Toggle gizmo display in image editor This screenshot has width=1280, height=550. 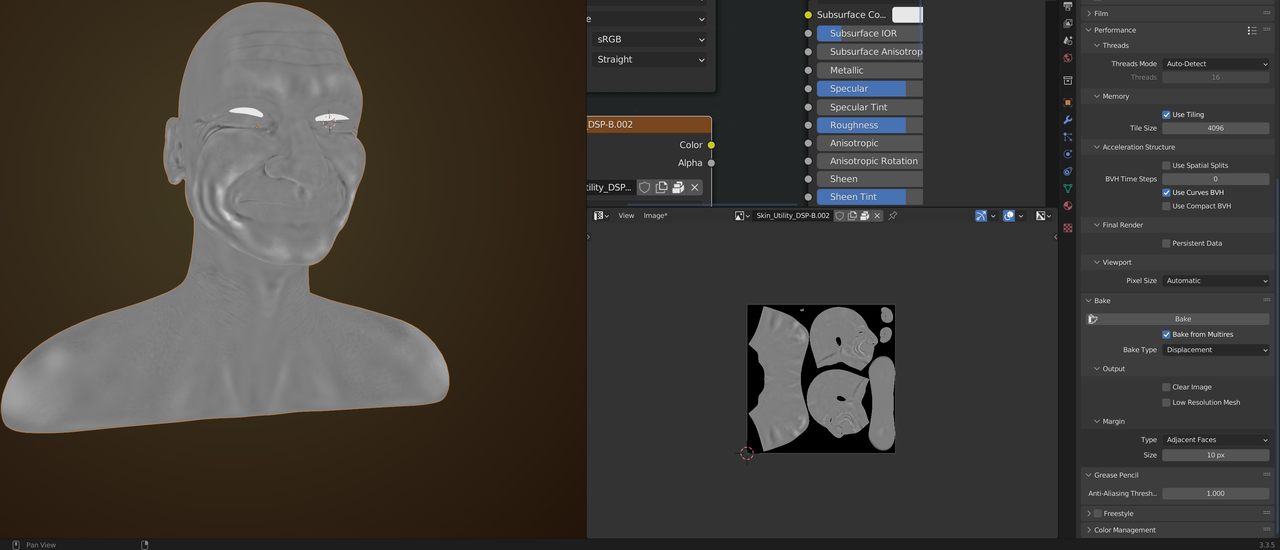pyautogui.click(x=981, y=216)
